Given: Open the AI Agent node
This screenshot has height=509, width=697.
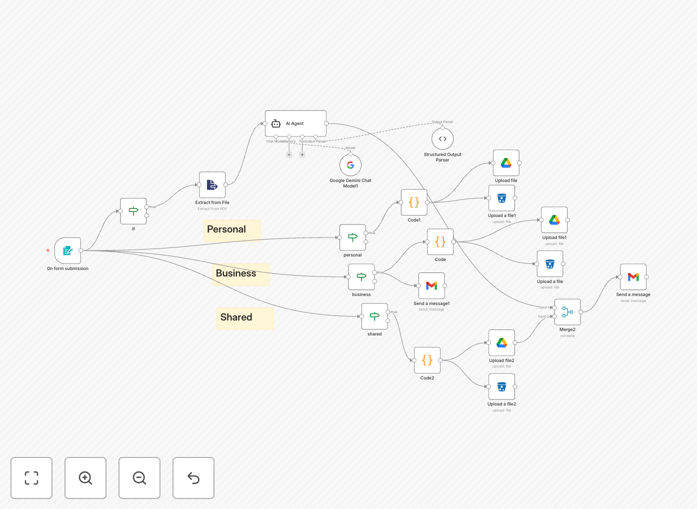Looking at the screenshot, I should coord(296,123).
